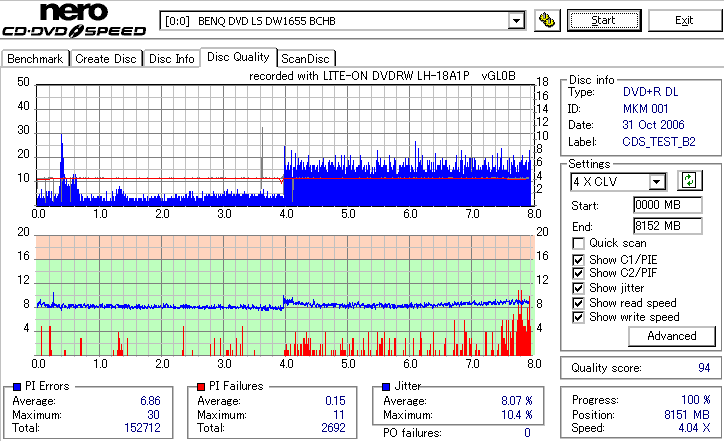Click the Start button
This screenshot has width=724, height=441.
coord(604,21)
